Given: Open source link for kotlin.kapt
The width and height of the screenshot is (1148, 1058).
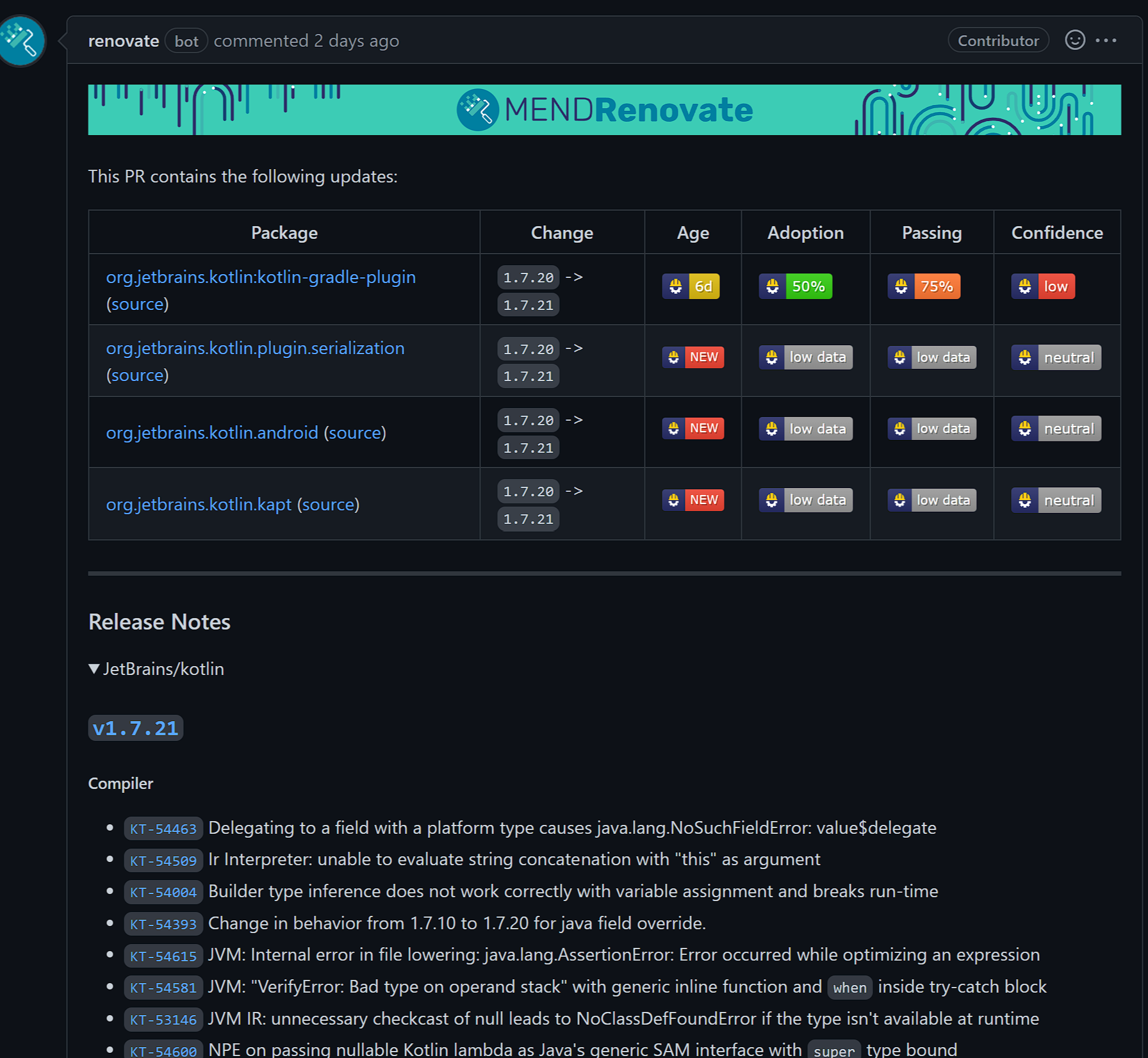Looking at the screenshot, I should tap(328, 504).
